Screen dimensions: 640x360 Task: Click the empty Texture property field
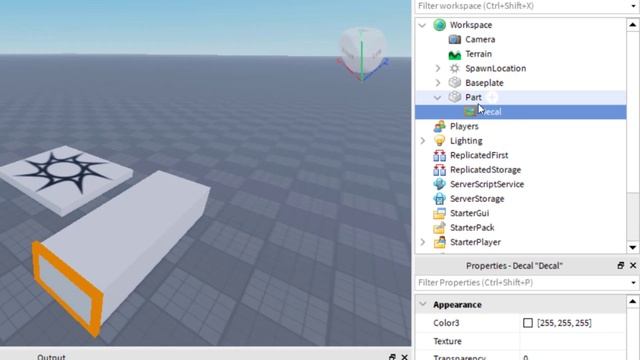[x=573, y=341]
